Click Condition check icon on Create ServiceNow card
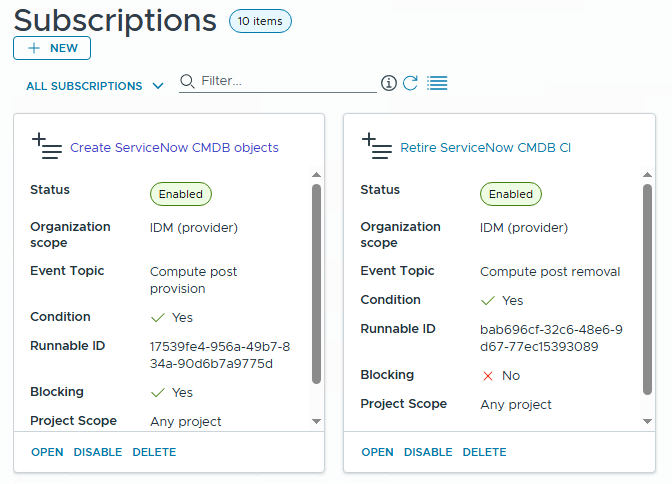The height and width of the screenshot is (484, 672). pyautogui.click(x=158, y=318)
